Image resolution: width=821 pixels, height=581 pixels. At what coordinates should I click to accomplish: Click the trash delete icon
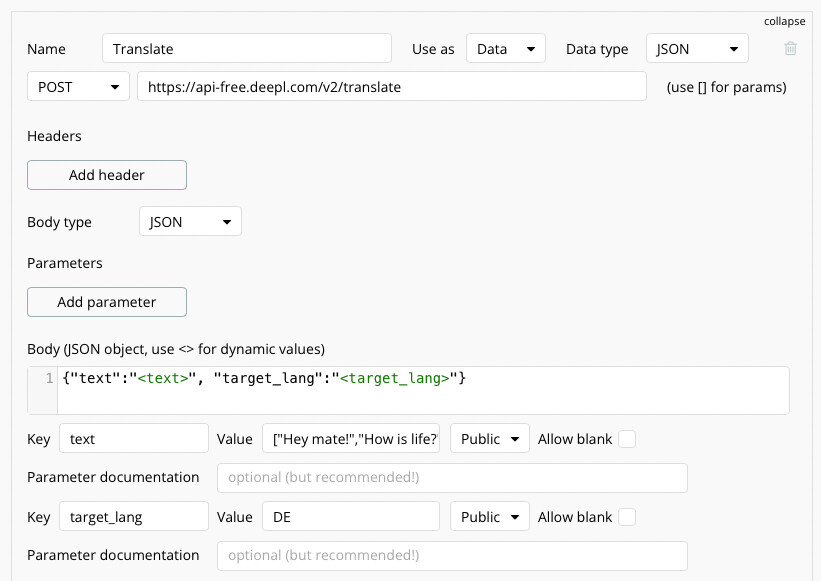[x=790, y=48]
